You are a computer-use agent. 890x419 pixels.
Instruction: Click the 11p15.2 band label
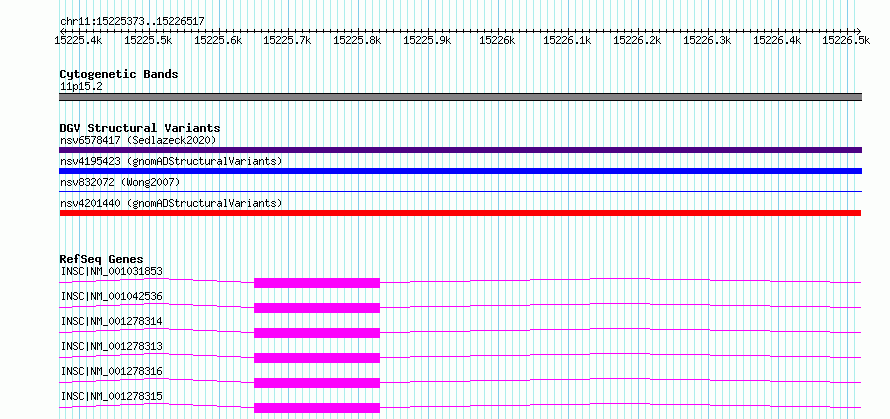(81, 87)
